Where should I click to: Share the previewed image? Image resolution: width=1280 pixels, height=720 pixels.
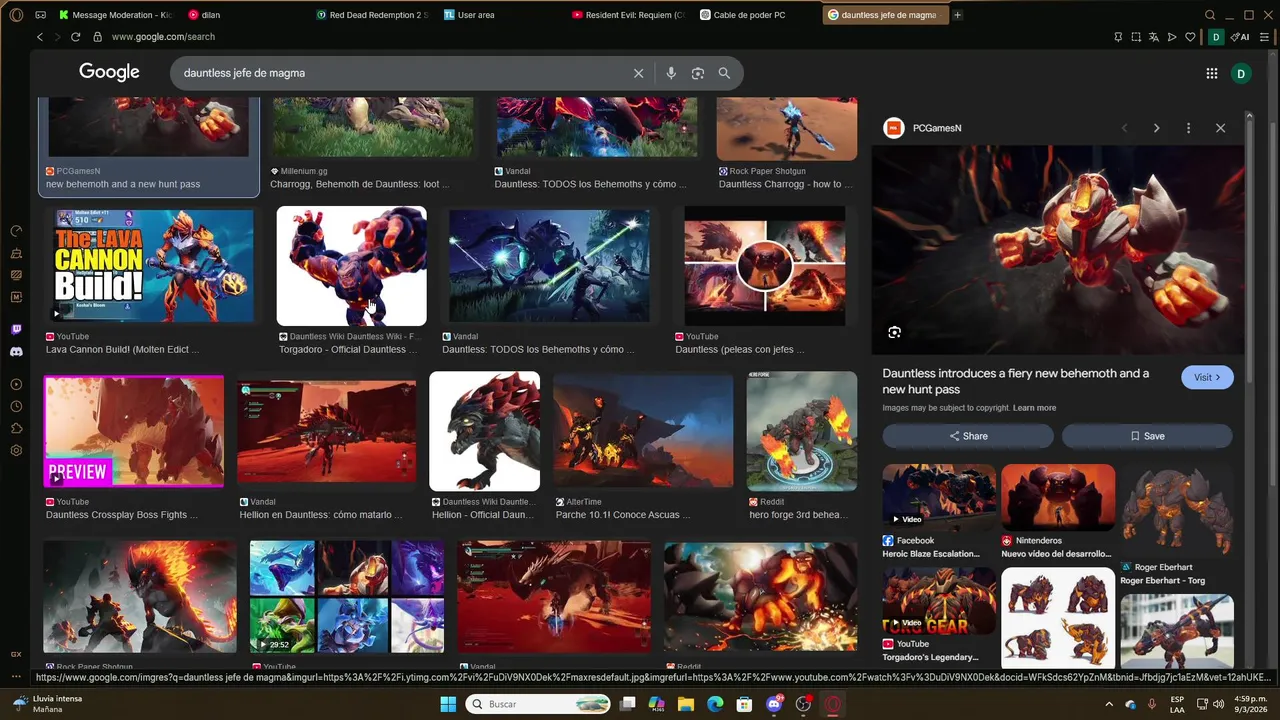click(968, 436)
